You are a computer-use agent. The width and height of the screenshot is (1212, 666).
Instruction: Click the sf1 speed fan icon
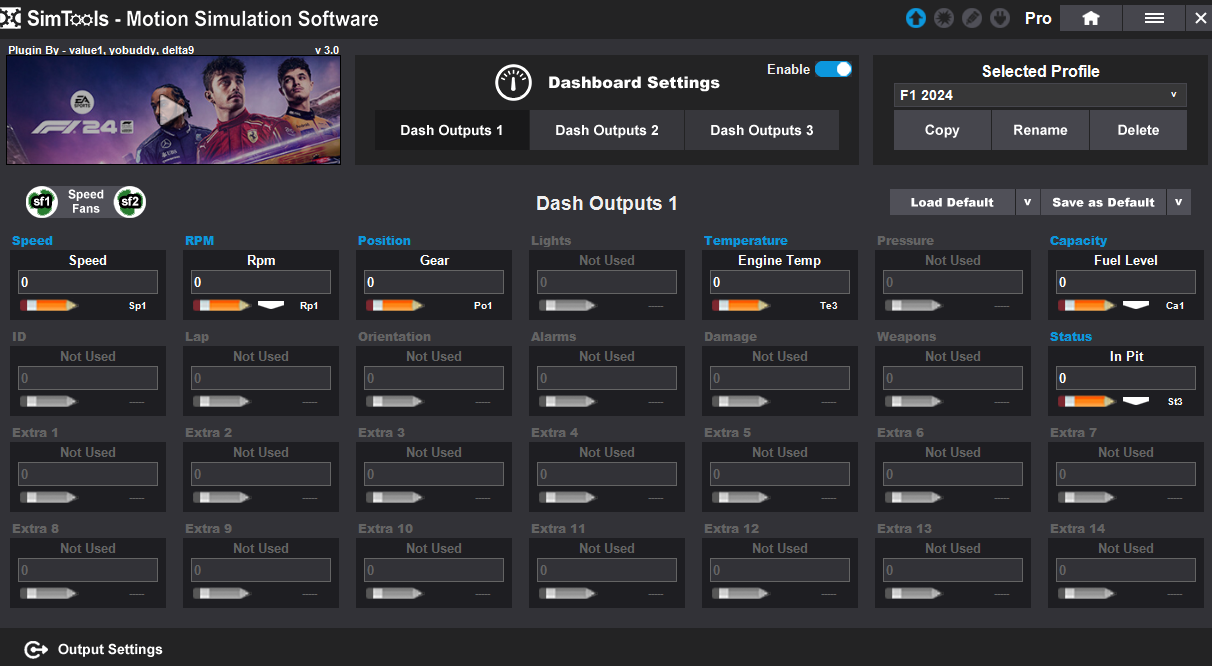(x=42, y=202)
